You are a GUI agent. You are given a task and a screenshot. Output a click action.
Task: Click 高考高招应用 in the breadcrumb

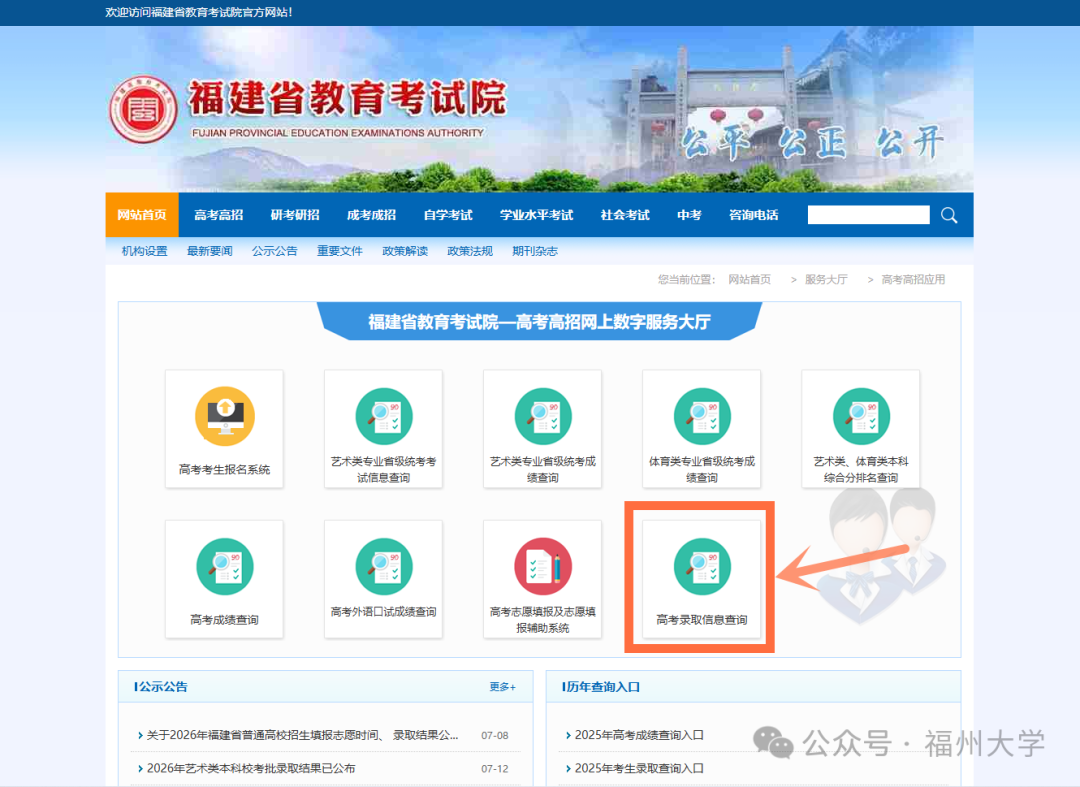click(x=913, y=280)
